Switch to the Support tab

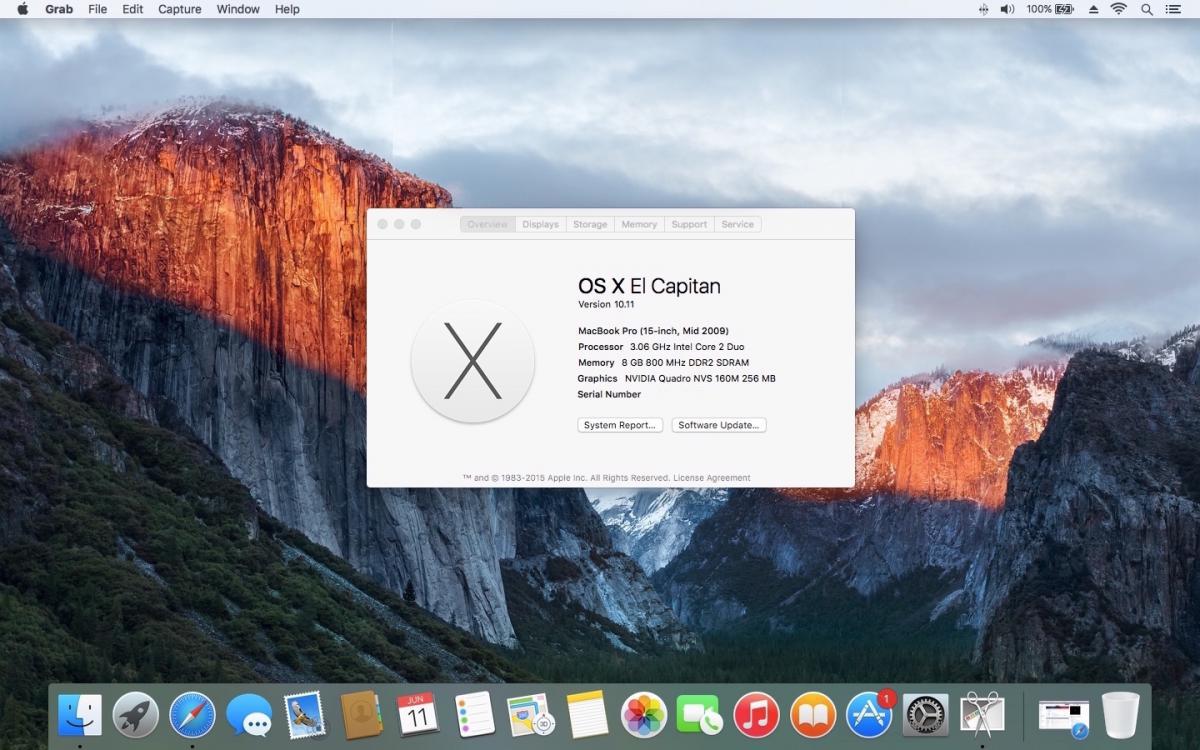pos(689,224)
